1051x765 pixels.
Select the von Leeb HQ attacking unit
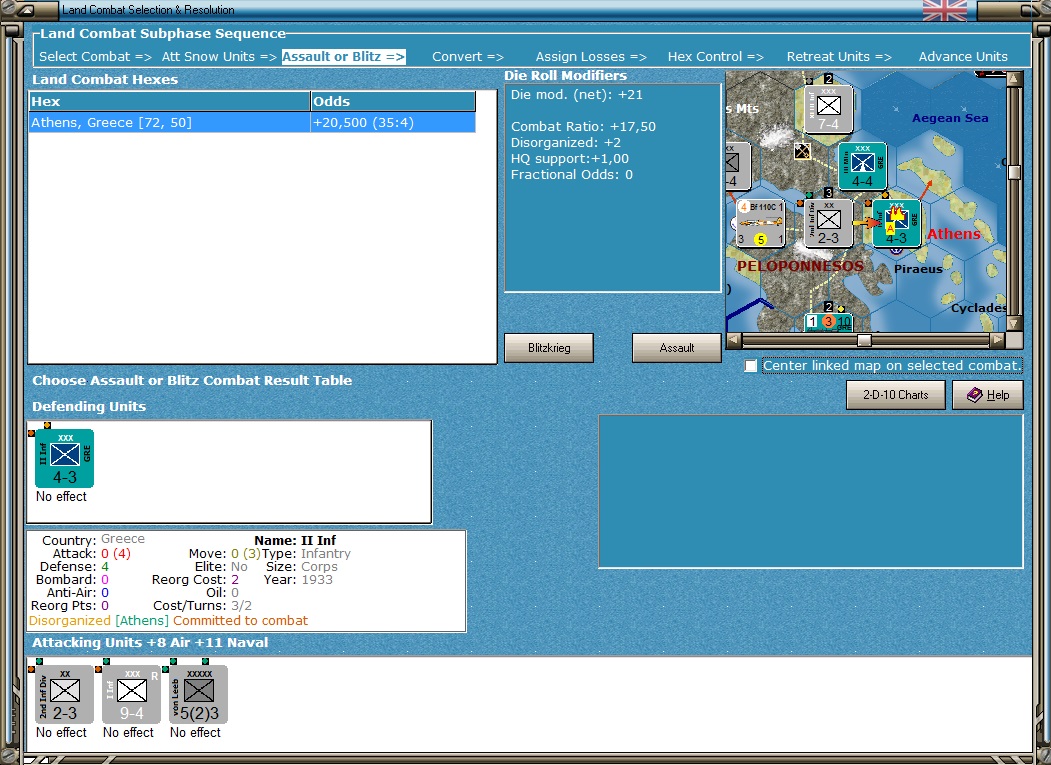point(198,695)
